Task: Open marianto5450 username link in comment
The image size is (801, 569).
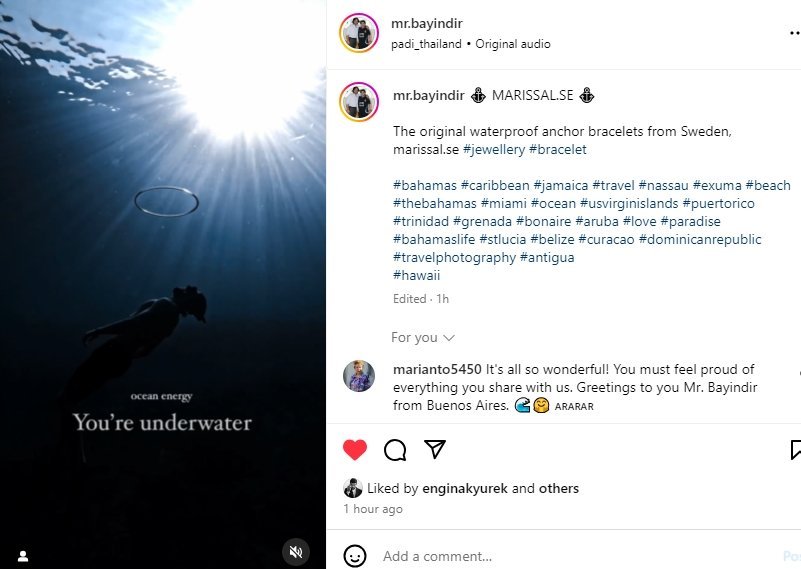Action: [437, 370]
